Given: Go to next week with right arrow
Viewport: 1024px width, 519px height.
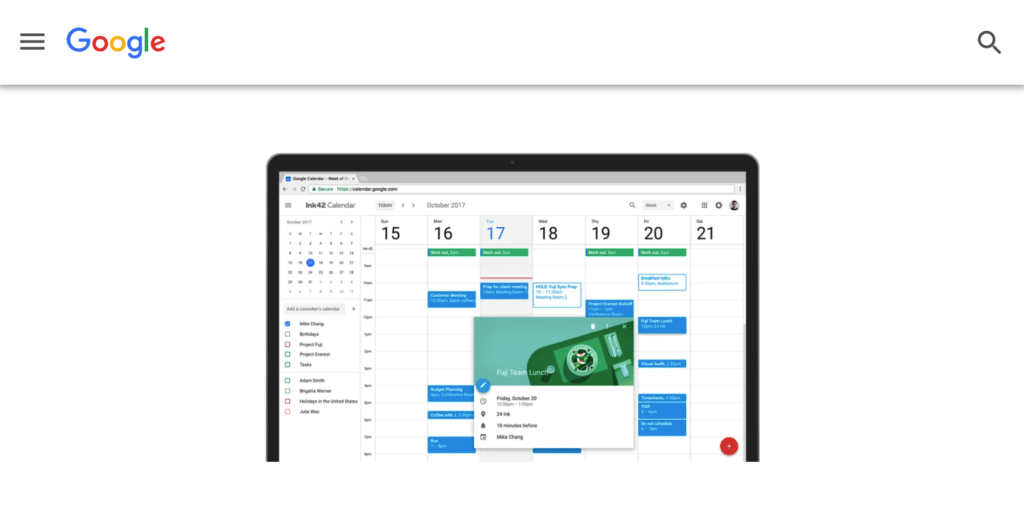Looking at the screenshot, I should tap(413, 205).
